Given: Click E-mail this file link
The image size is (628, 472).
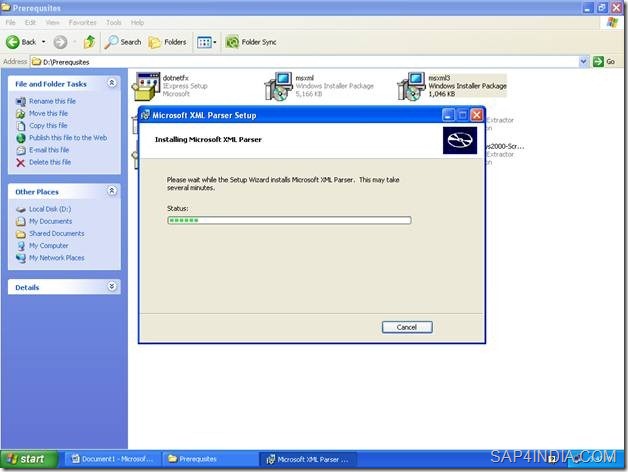Looking at the screenshot, I should [49, 150].
